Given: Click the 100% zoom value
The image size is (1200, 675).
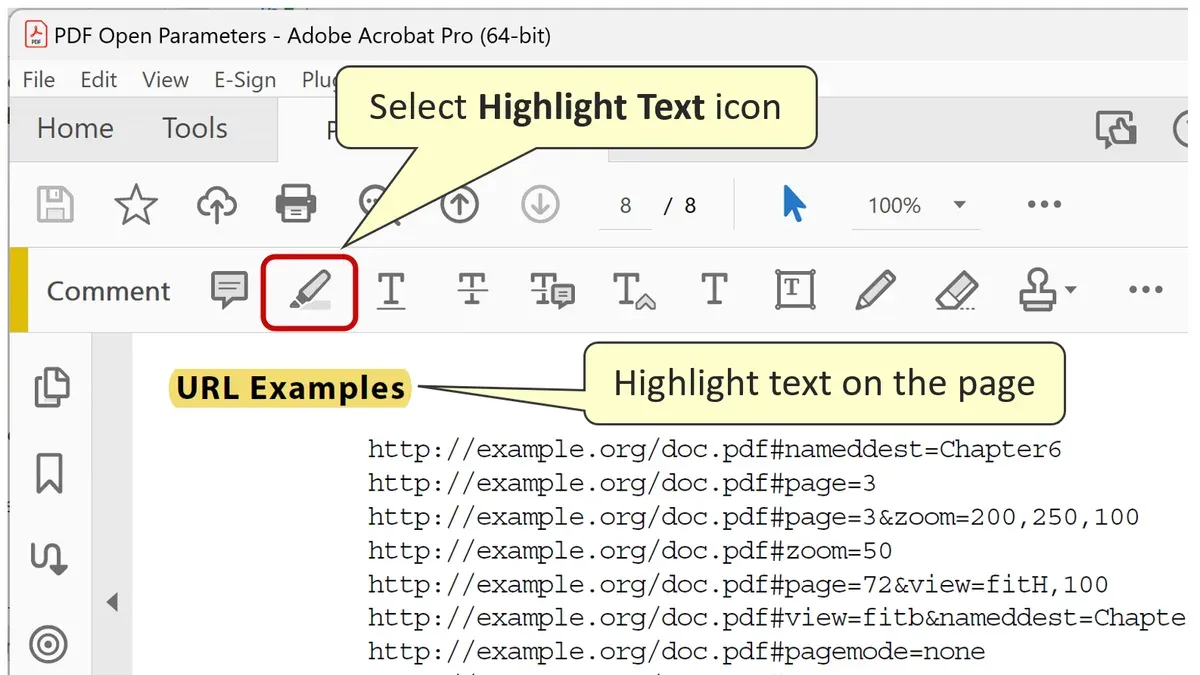Looking at the screenshot, I should coord(894,206).
